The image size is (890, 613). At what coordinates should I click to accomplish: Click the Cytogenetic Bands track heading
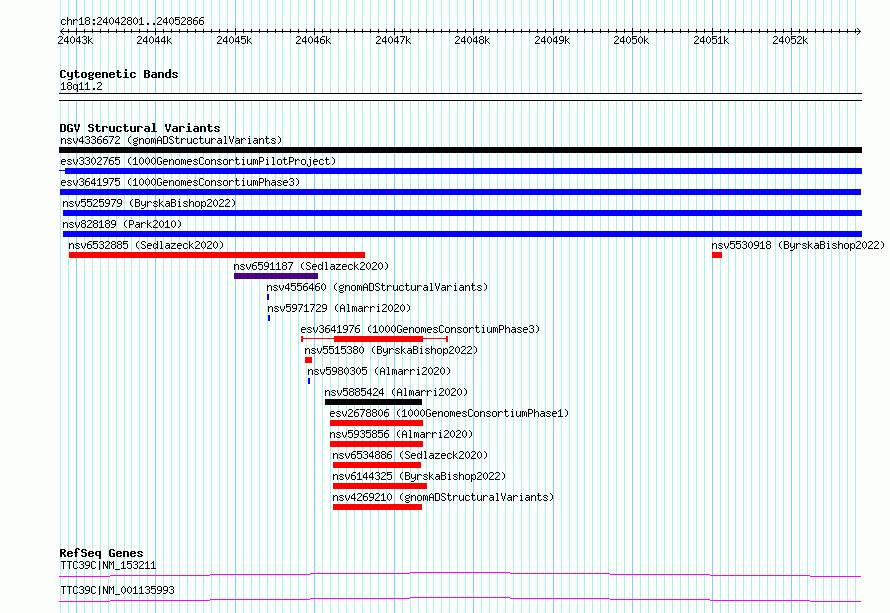(119, 74)
